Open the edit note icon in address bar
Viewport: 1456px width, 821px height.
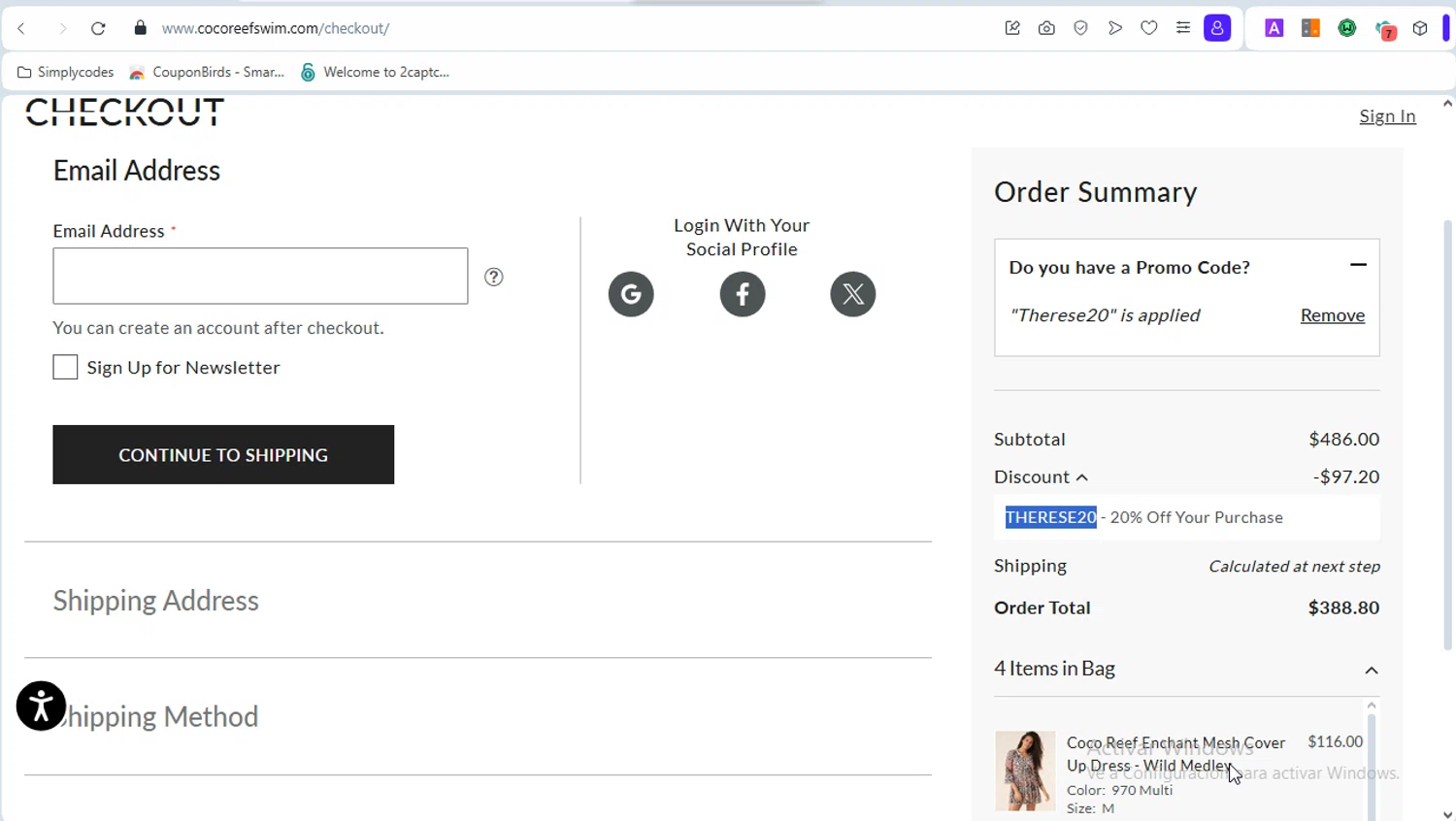click(x=1012, y=28)
